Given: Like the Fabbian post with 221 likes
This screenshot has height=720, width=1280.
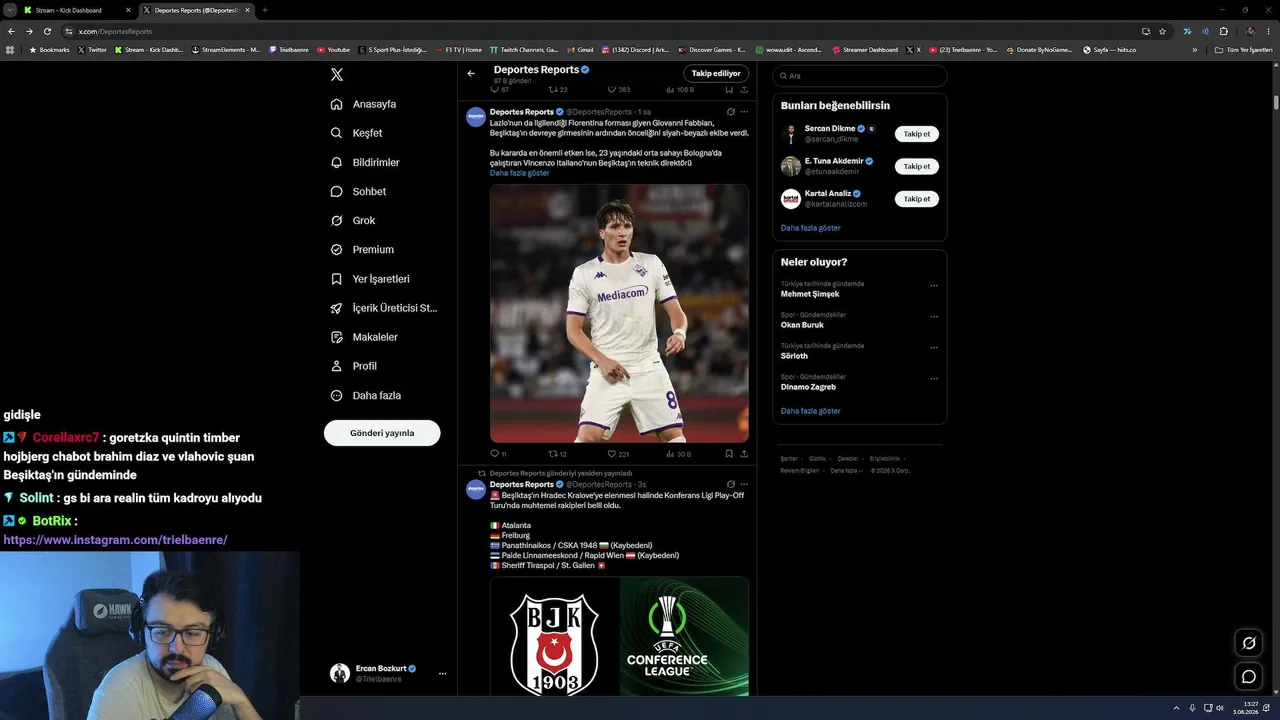Looking at the screenshot, I should (619, 454).
